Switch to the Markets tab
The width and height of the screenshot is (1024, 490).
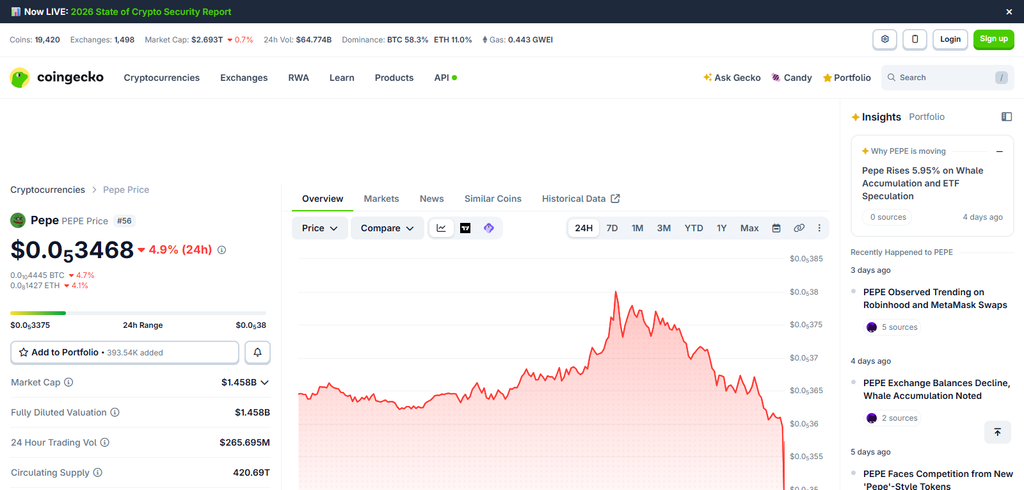point(381,199)
